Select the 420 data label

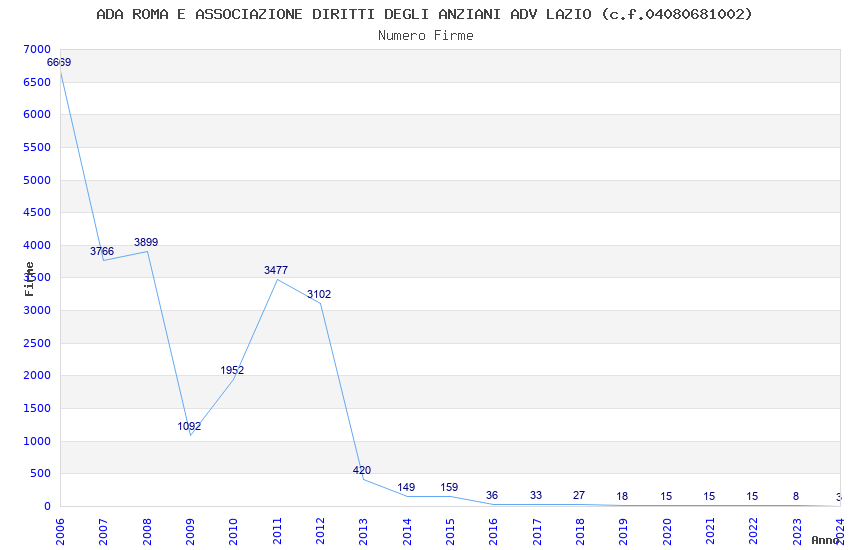(362, 470)
